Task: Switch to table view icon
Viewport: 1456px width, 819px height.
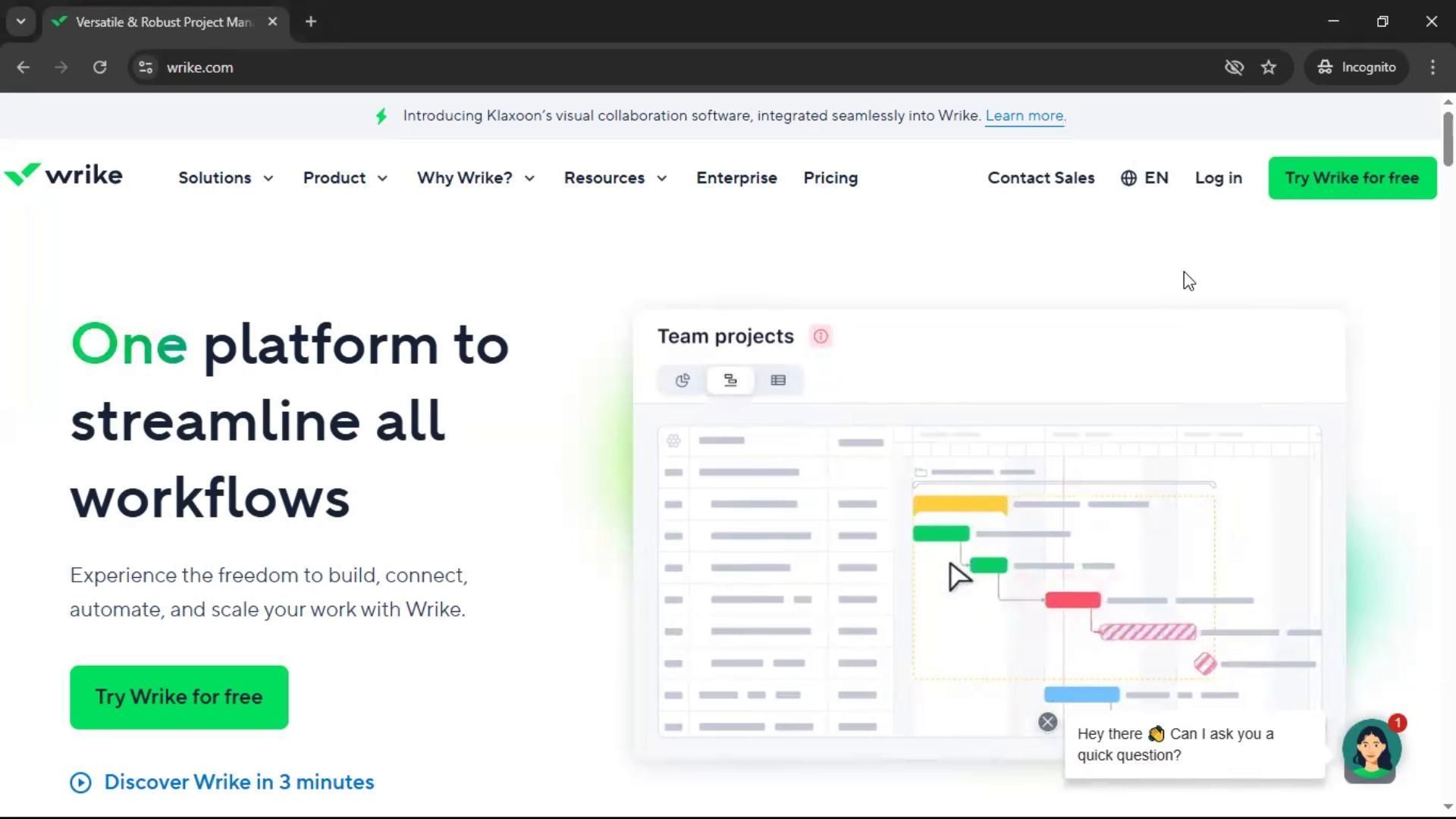Action: coord(778,381)
